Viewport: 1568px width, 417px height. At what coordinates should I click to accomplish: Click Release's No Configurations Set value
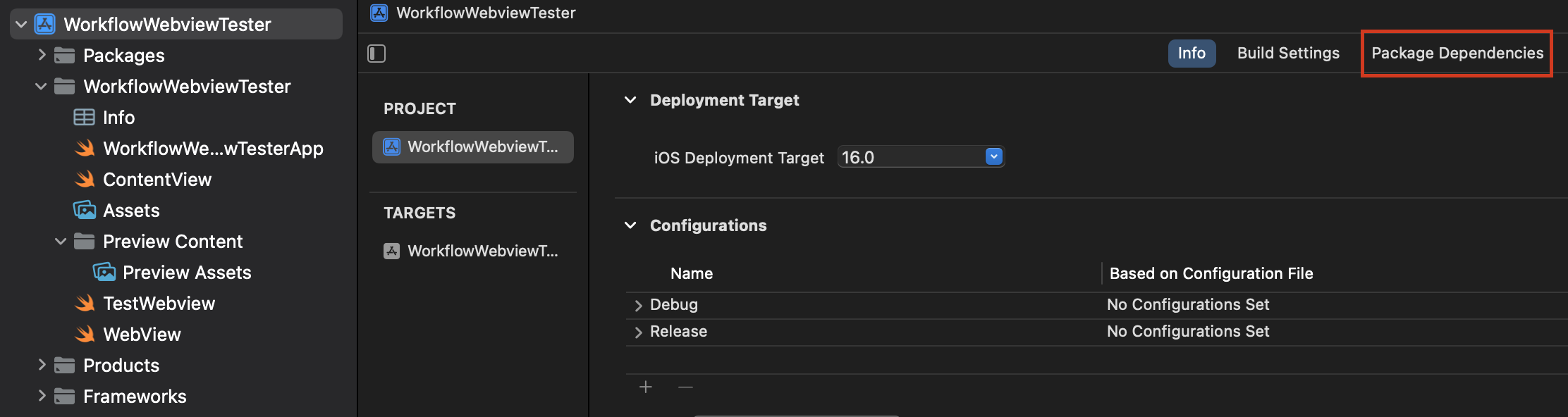pyautogui.click(x=1188, y=331)
